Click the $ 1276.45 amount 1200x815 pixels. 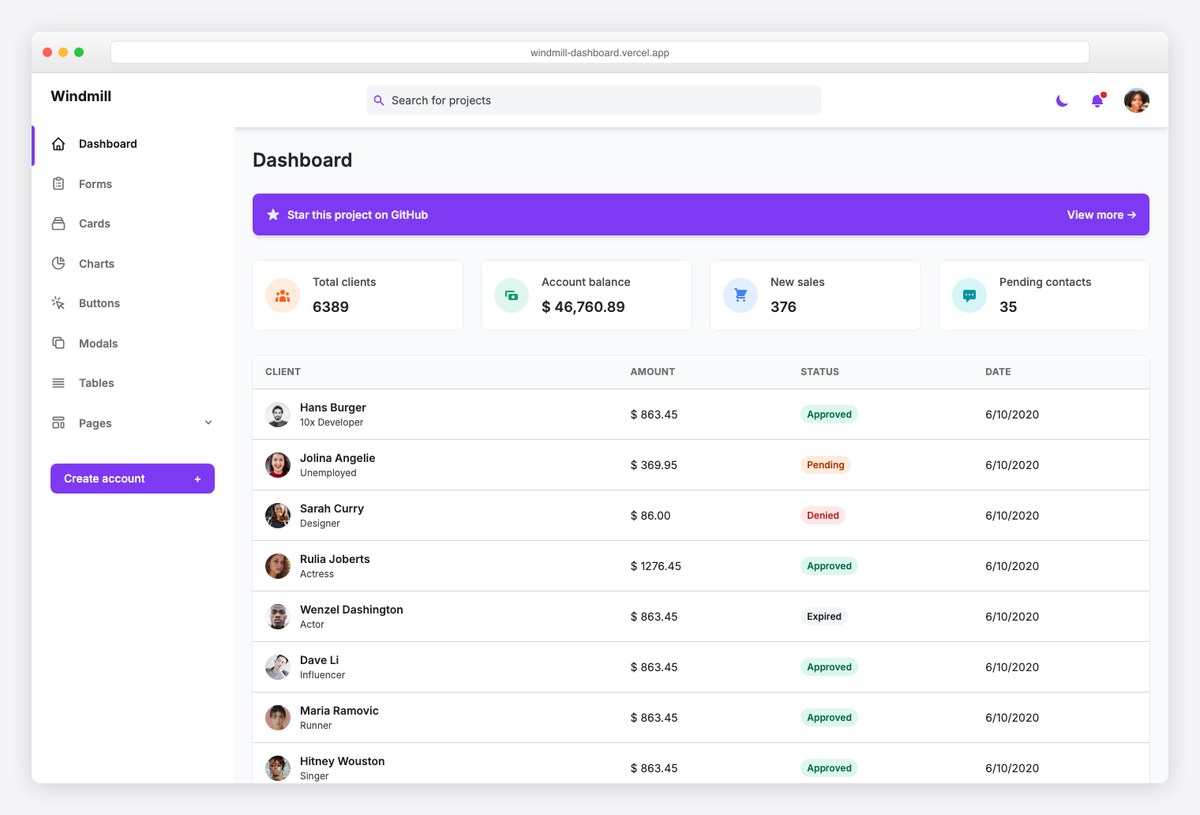(656, 566)
